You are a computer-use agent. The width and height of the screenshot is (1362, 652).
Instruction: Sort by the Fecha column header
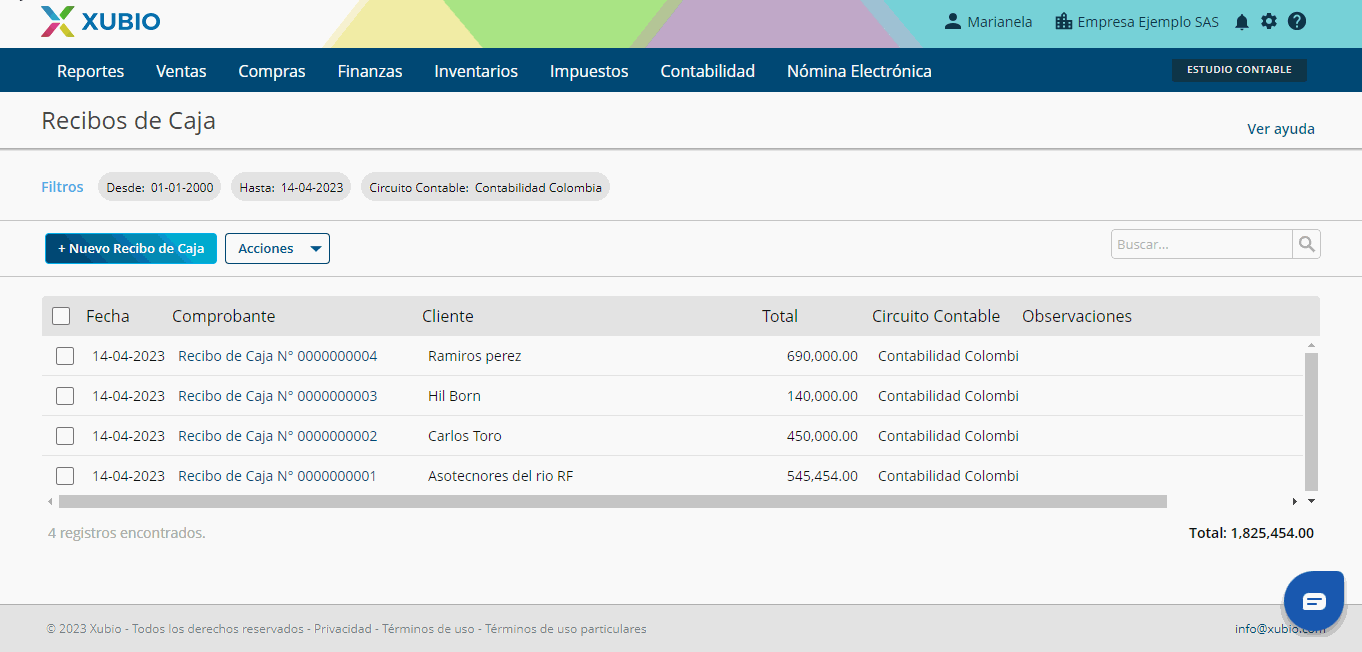pyautogui.click(x=108, y=316)
